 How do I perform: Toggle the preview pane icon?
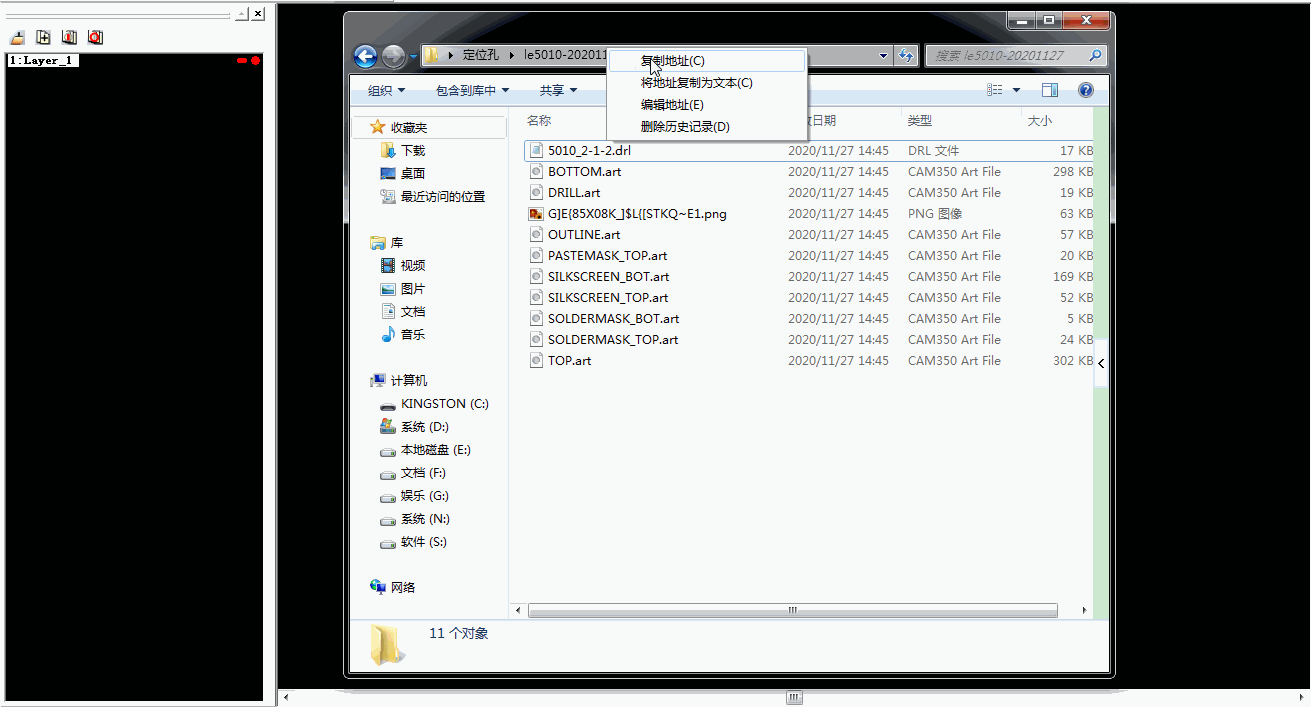(1049, 90)
